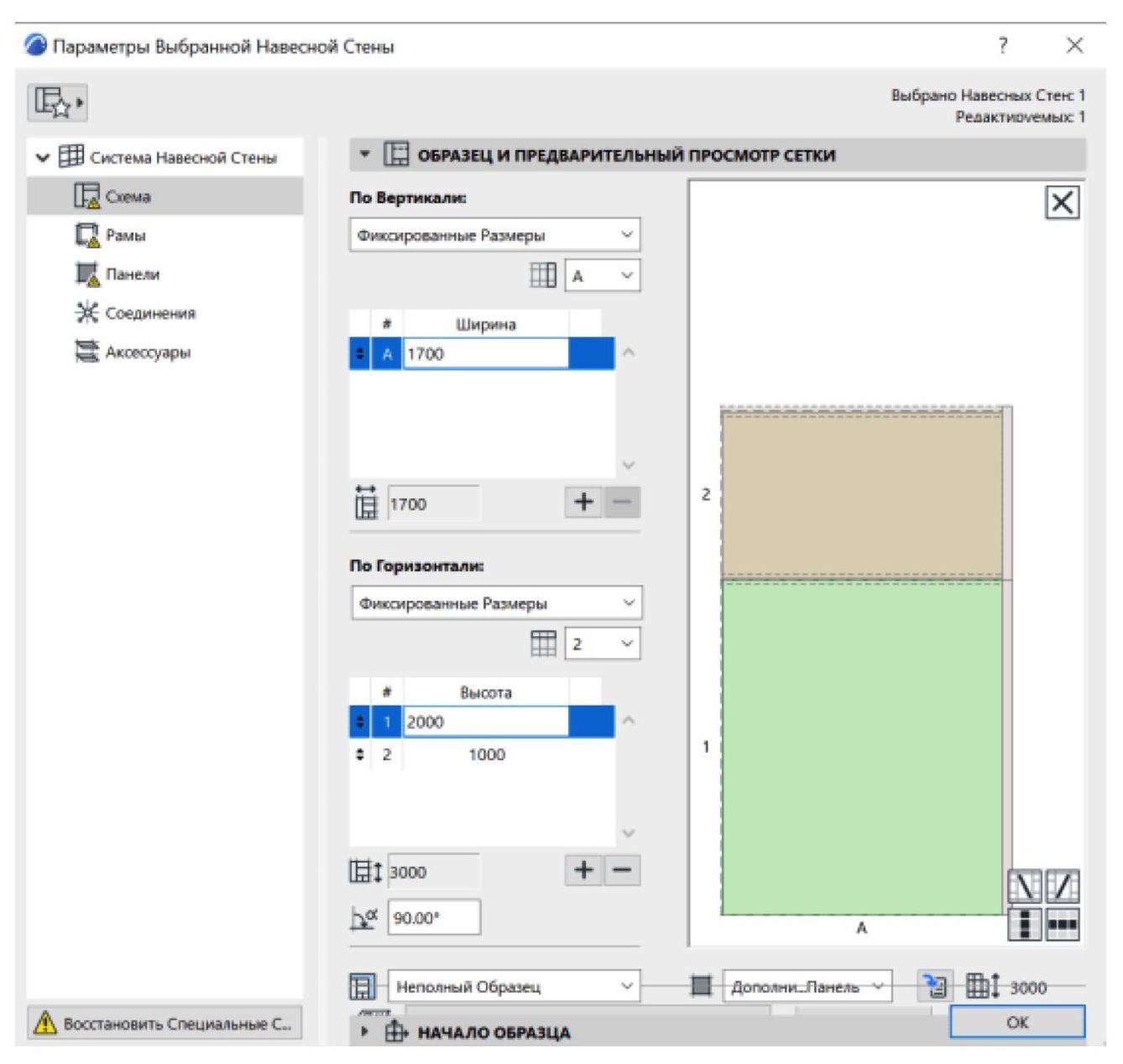
Task: Expand the Неполный Образец dropdown
Action: click(513, 987)
